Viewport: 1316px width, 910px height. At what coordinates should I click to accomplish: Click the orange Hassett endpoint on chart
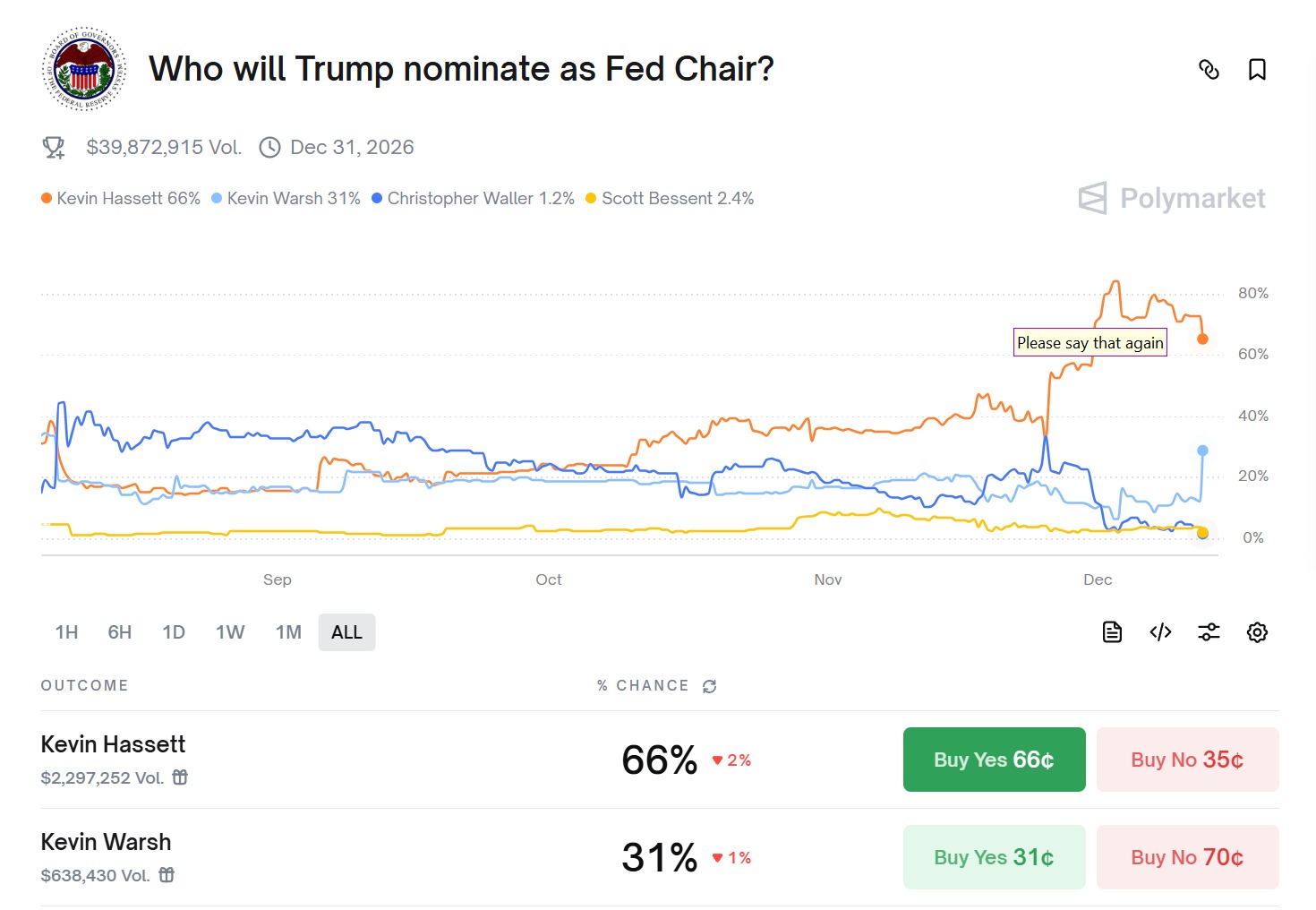[x=1202, y=339]
